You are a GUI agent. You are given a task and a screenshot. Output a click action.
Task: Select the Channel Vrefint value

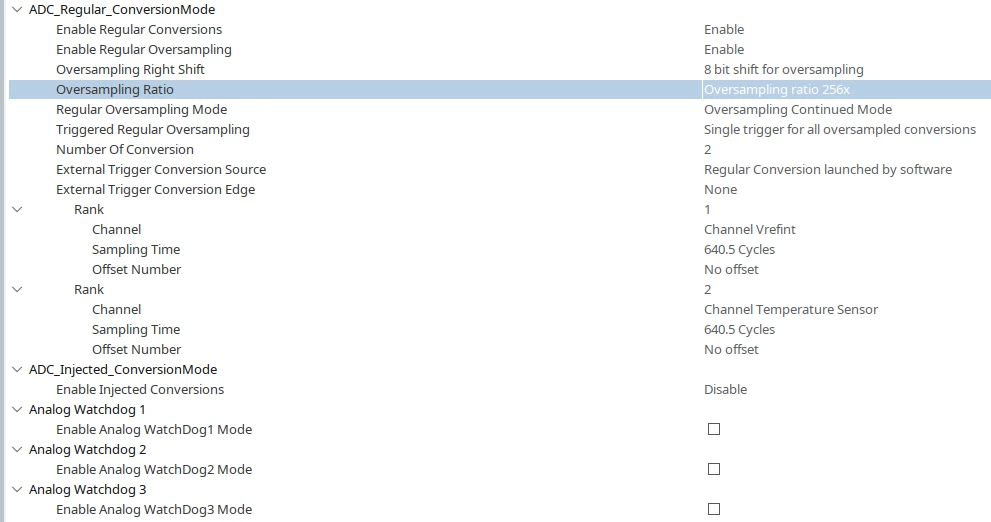tap(750, 229)
